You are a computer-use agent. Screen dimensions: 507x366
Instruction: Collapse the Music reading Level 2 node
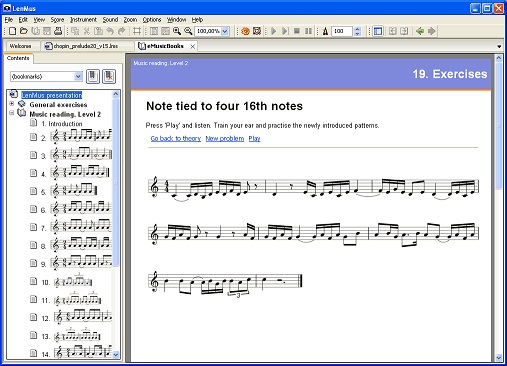(x=12, y=113)
